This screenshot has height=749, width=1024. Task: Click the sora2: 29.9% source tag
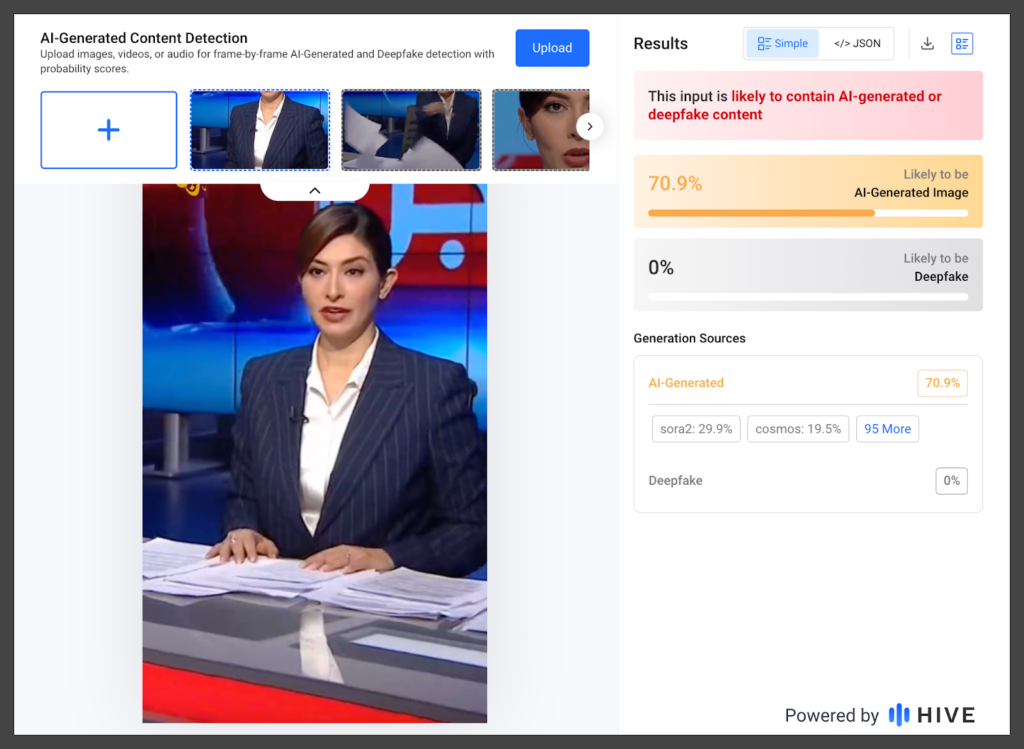[x=696, y=429]
